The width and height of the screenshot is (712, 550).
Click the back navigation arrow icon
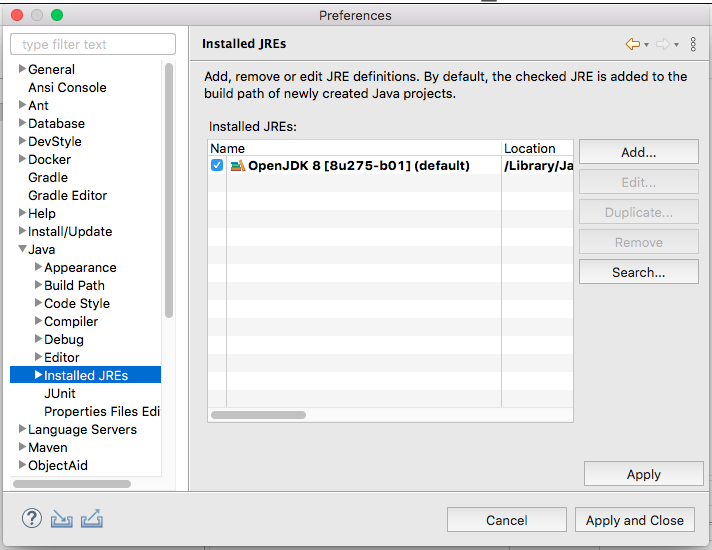(x=632, y=44)
